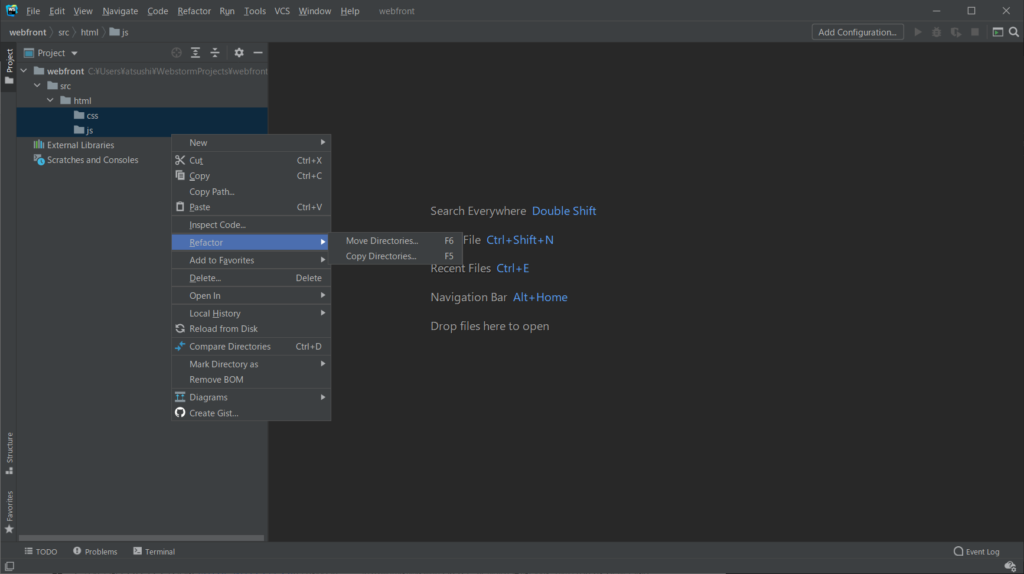Click 'Drop files here to open' text

tap(490, 326)
